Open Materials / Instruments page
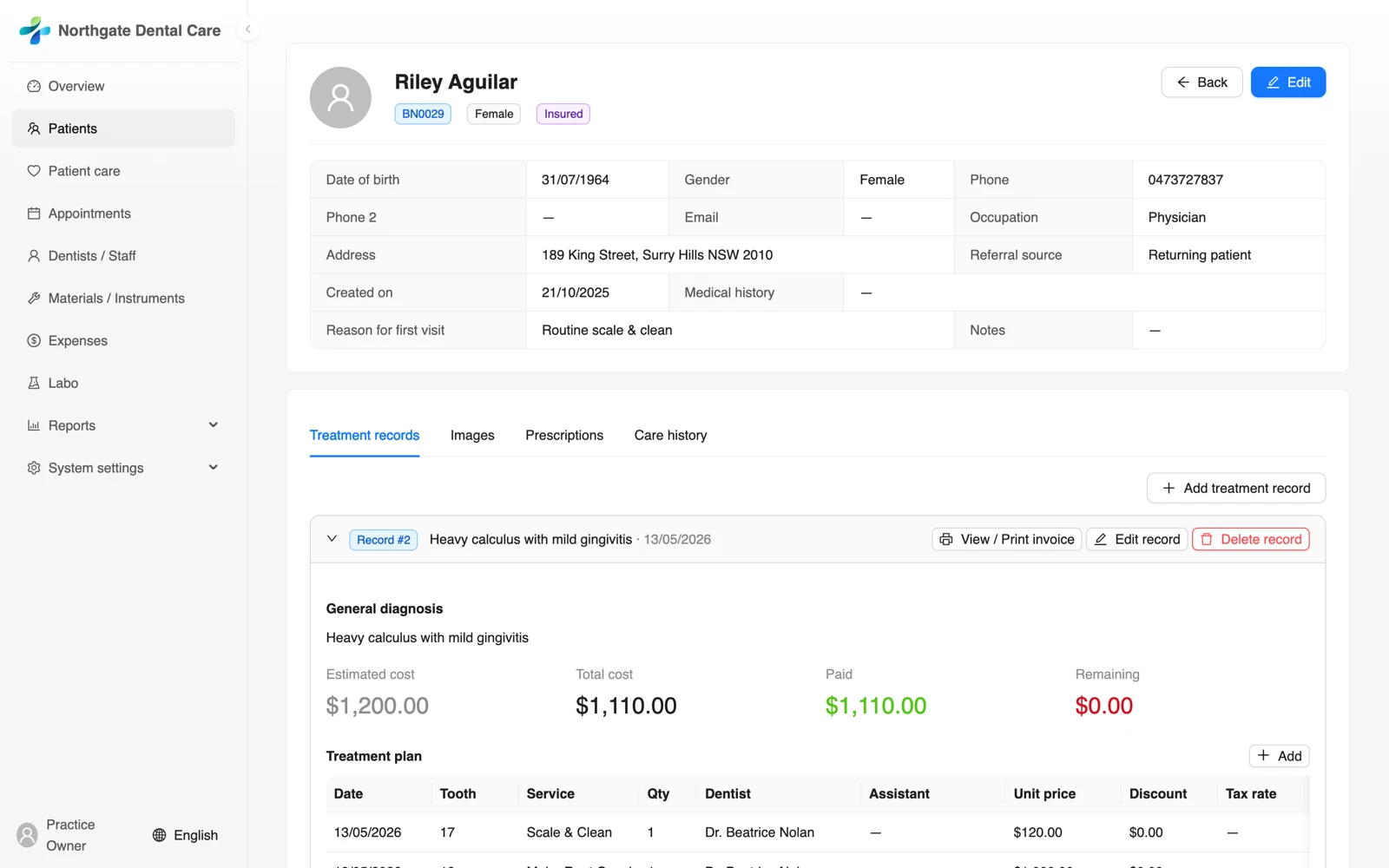The image size is (1389, 868). [123, 299]
